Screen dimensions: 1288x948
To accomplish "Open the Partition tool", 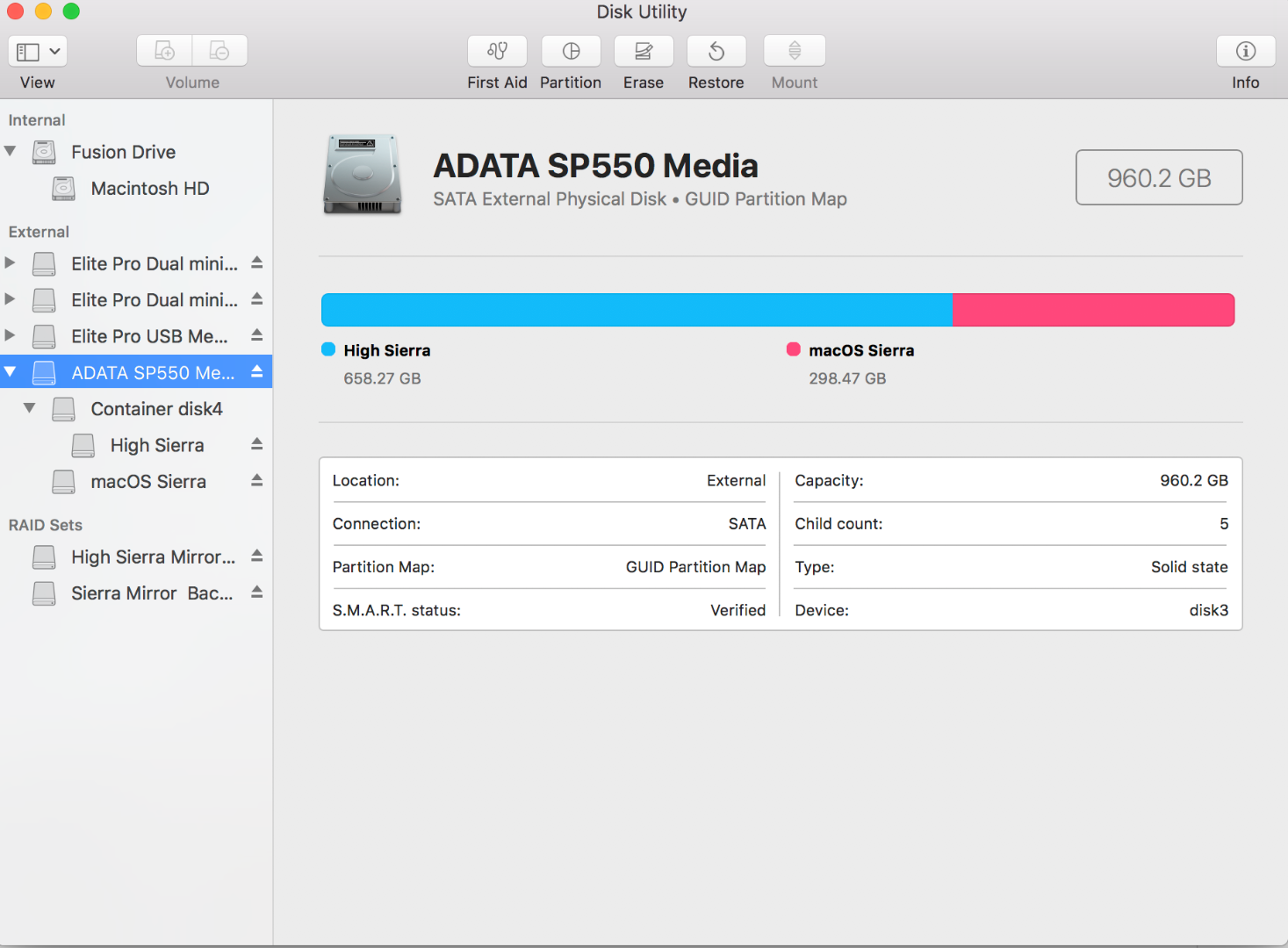I will [571, 51].
